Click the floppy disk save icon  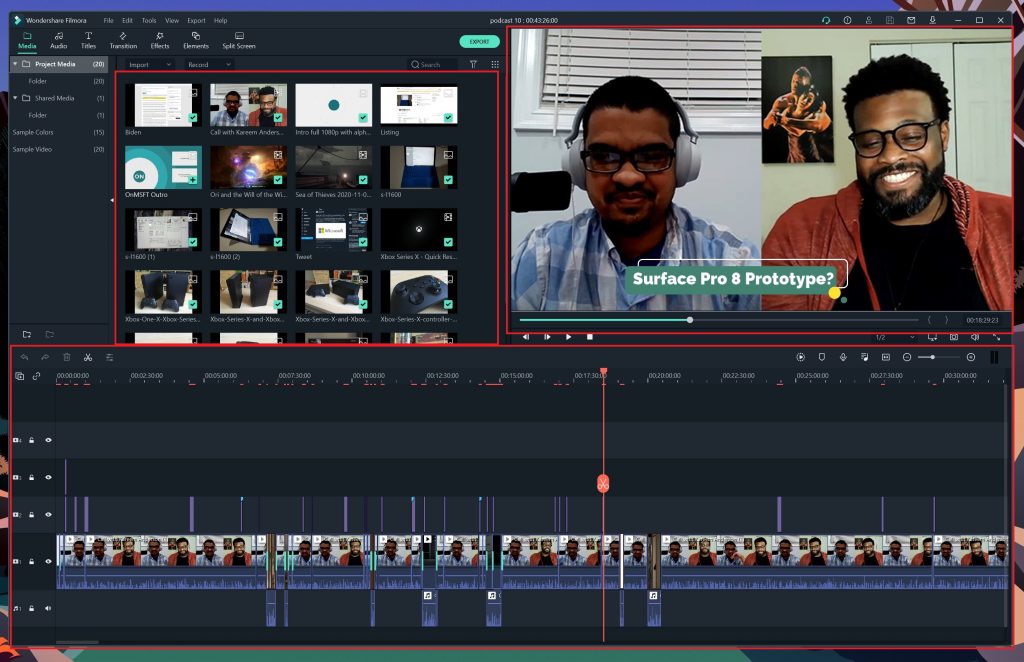pos(889,20)
